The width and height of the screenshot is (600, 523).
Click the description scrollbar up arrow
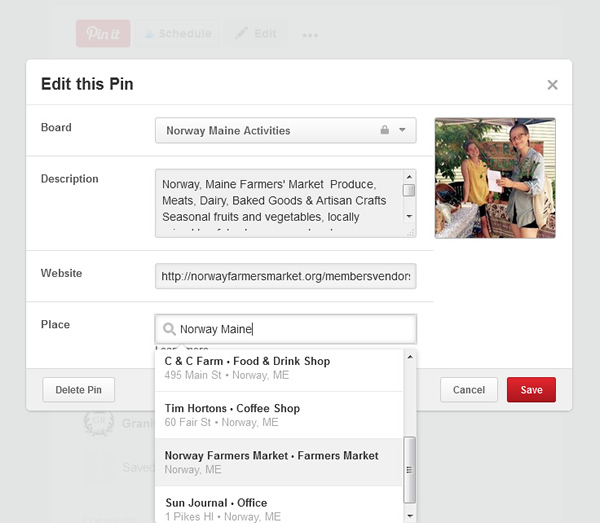pos(409,177)
